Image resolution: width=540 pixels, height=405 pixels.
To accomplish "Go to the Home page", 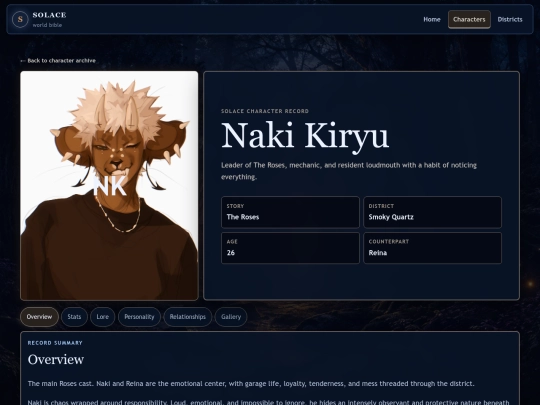I will 432,19.
